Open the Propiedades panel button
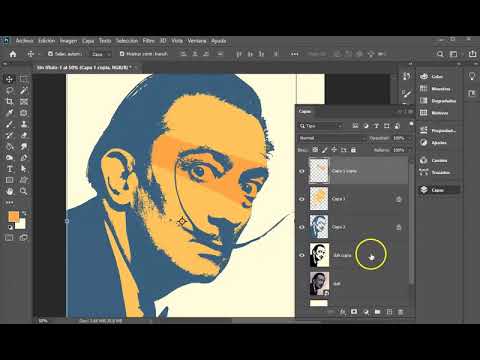 coord(439,131)
